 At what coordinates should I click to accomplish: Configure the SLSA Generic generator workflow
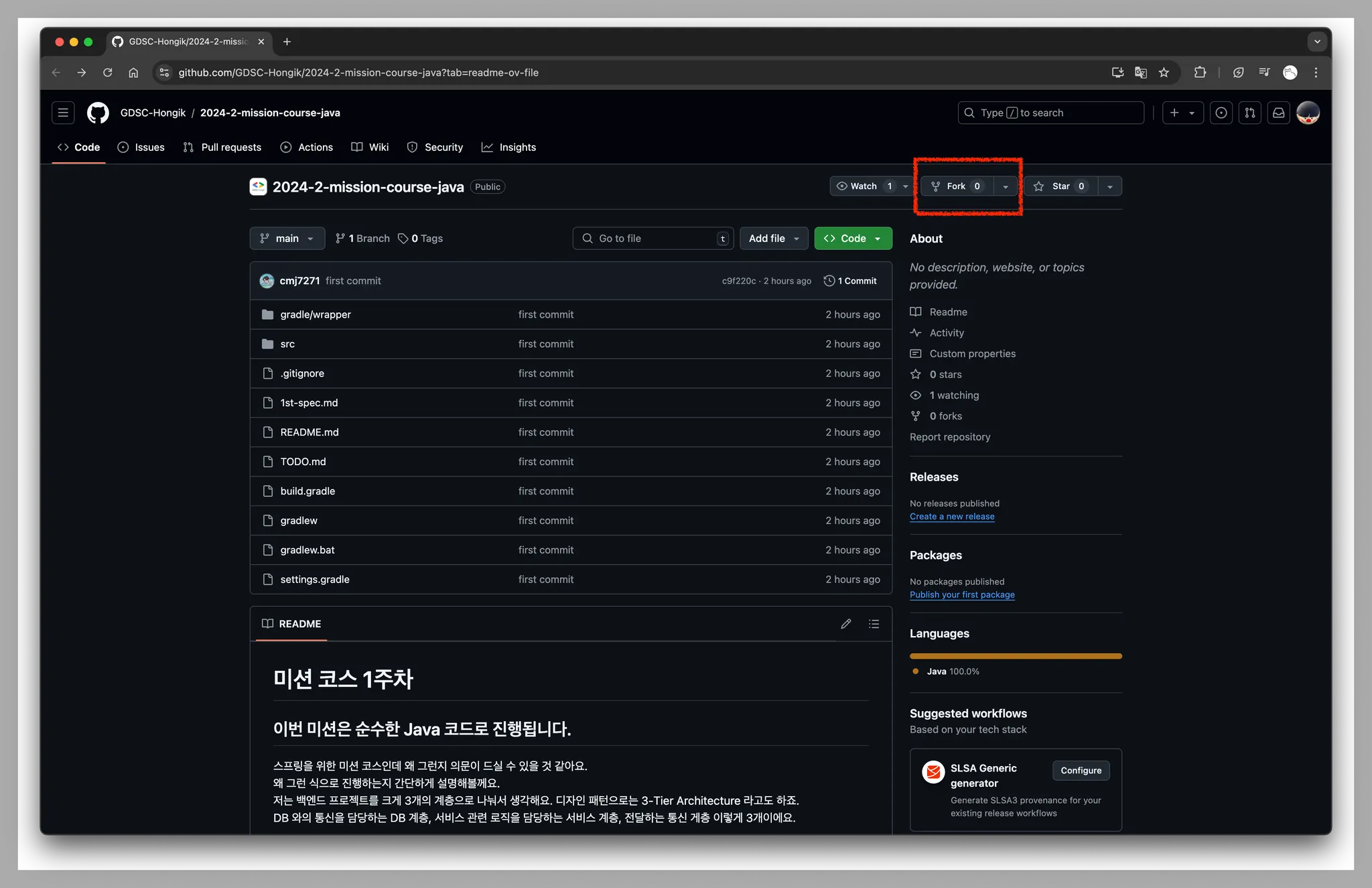1081,771
